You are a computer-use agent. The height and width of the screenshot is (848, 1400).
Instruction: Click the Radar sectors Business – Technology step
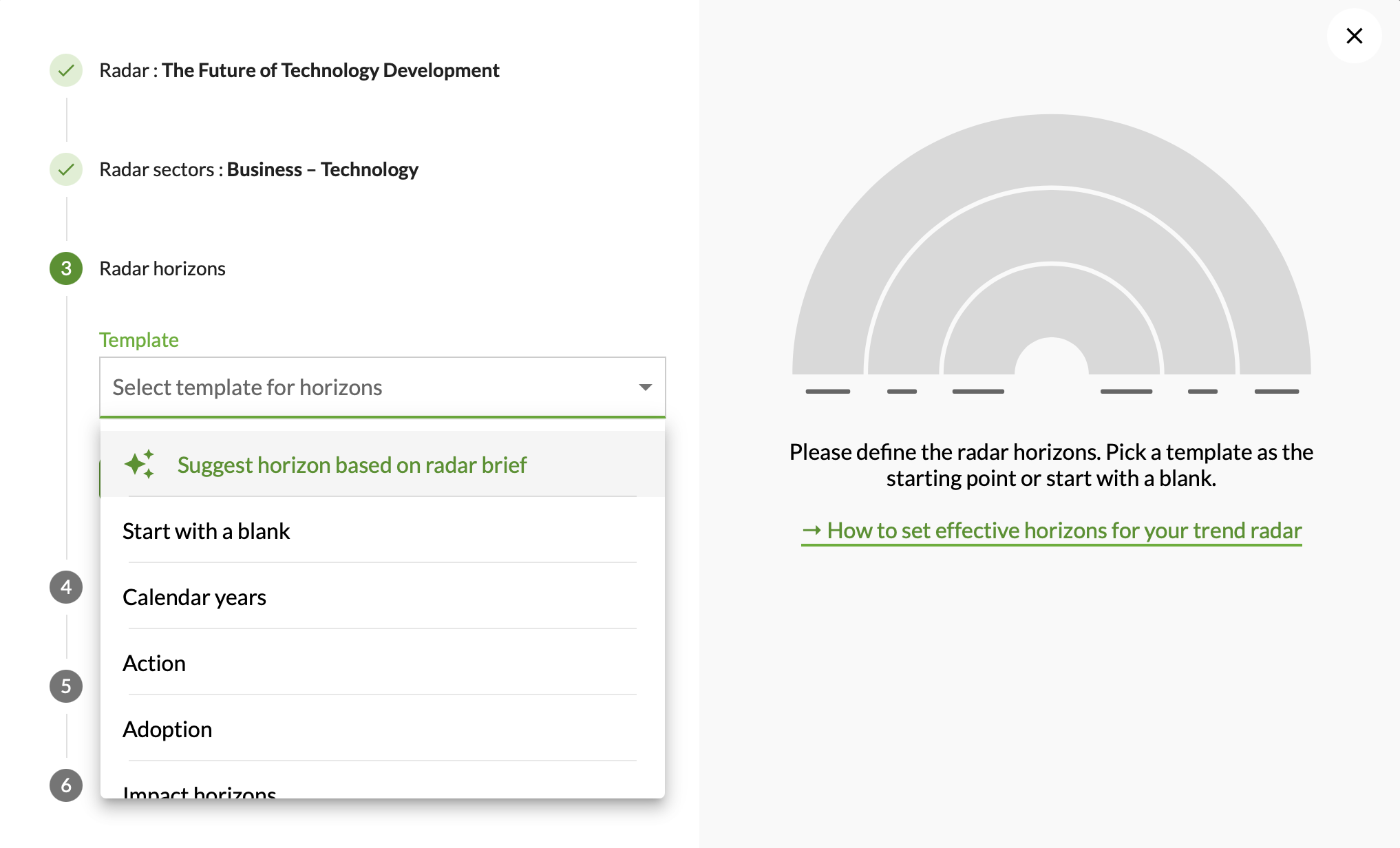coord(259,169)
